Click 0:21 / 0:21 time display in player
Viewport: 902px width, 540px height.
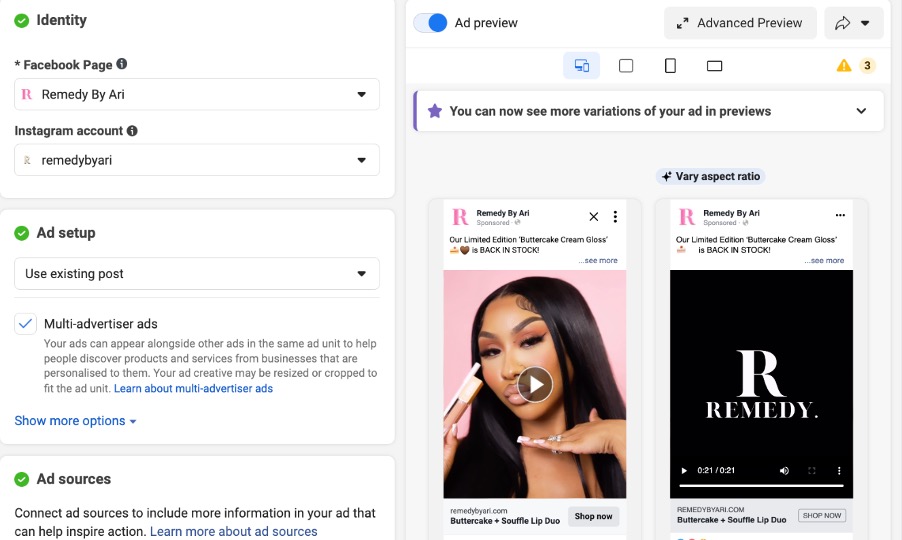coord(716,470)
